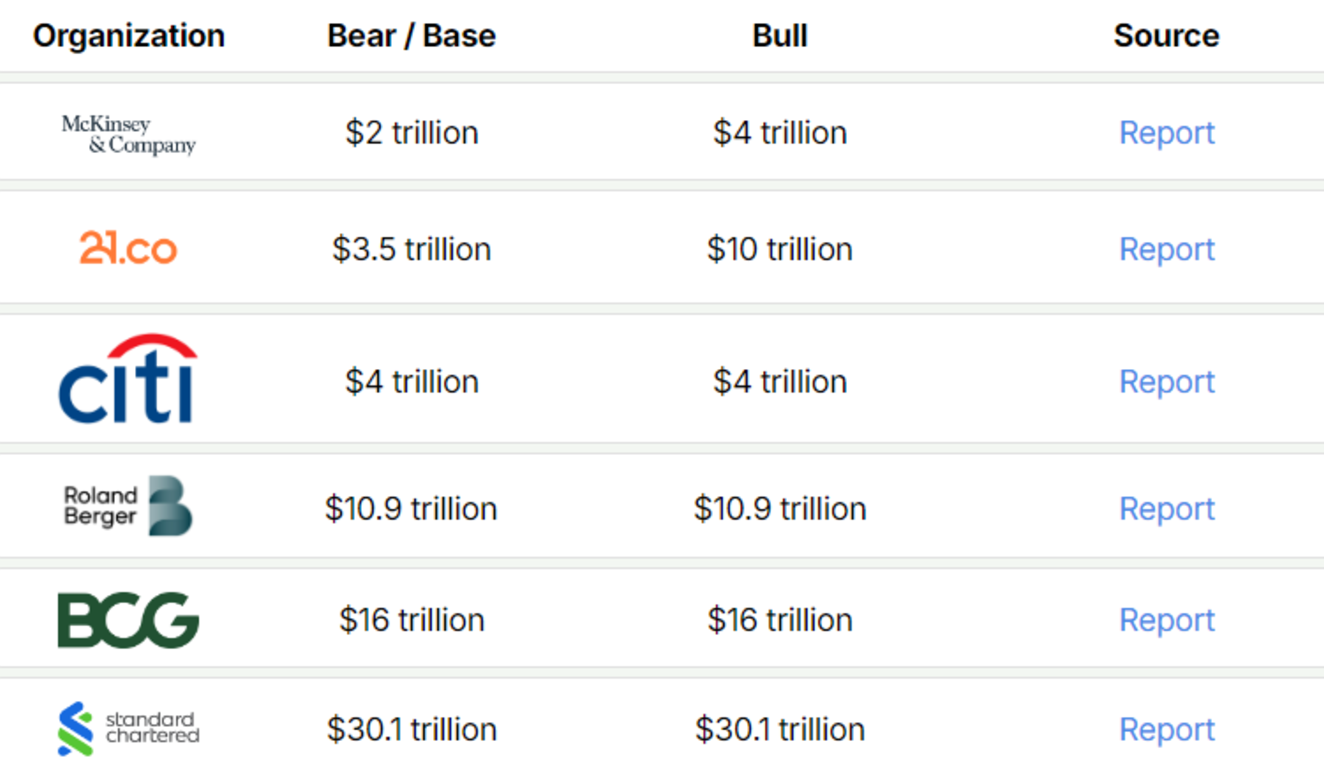Select the Source column header
1324x762 pixels.
(x=1167, y=36)
